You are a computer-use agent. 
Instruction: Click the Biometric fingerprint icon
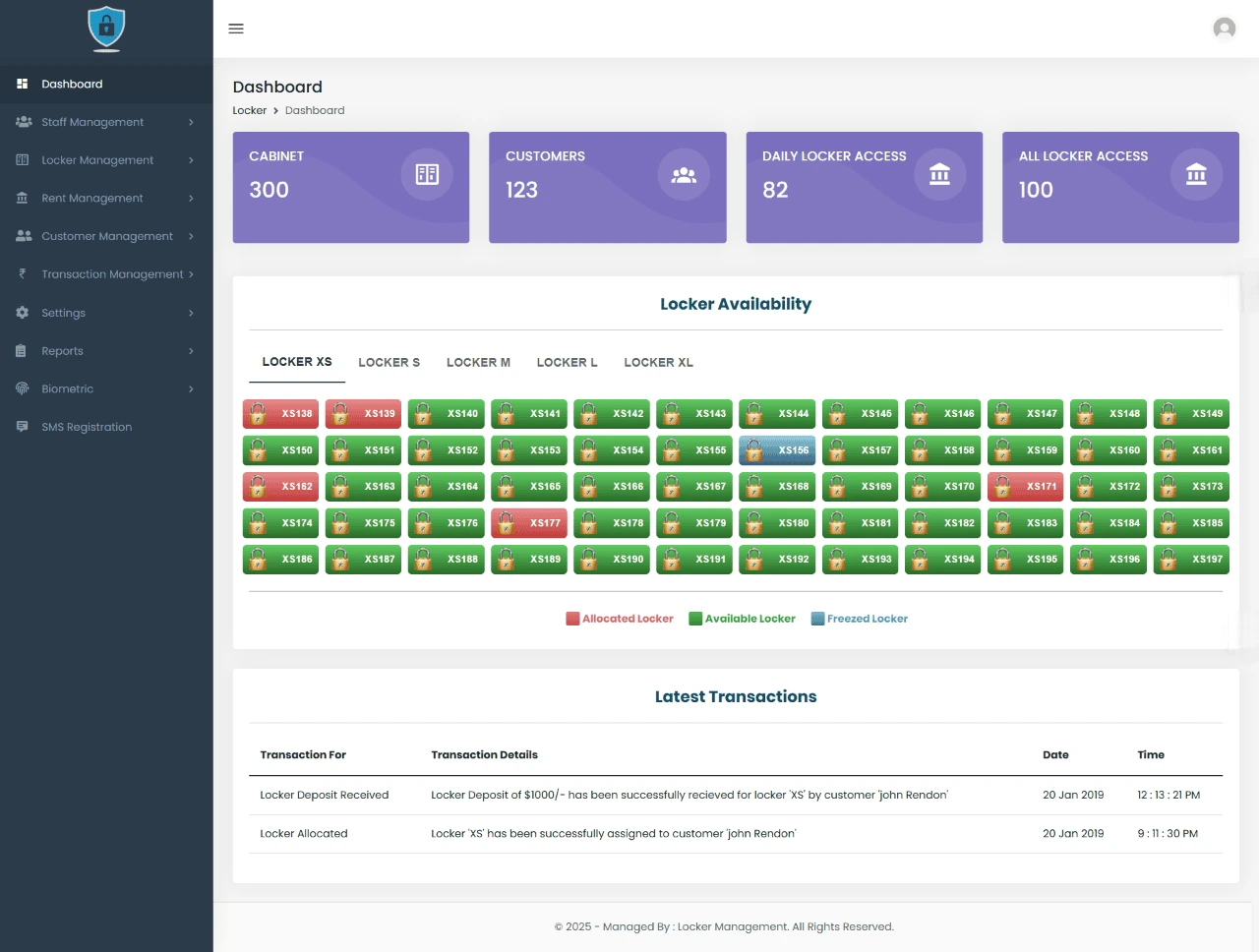22,388
